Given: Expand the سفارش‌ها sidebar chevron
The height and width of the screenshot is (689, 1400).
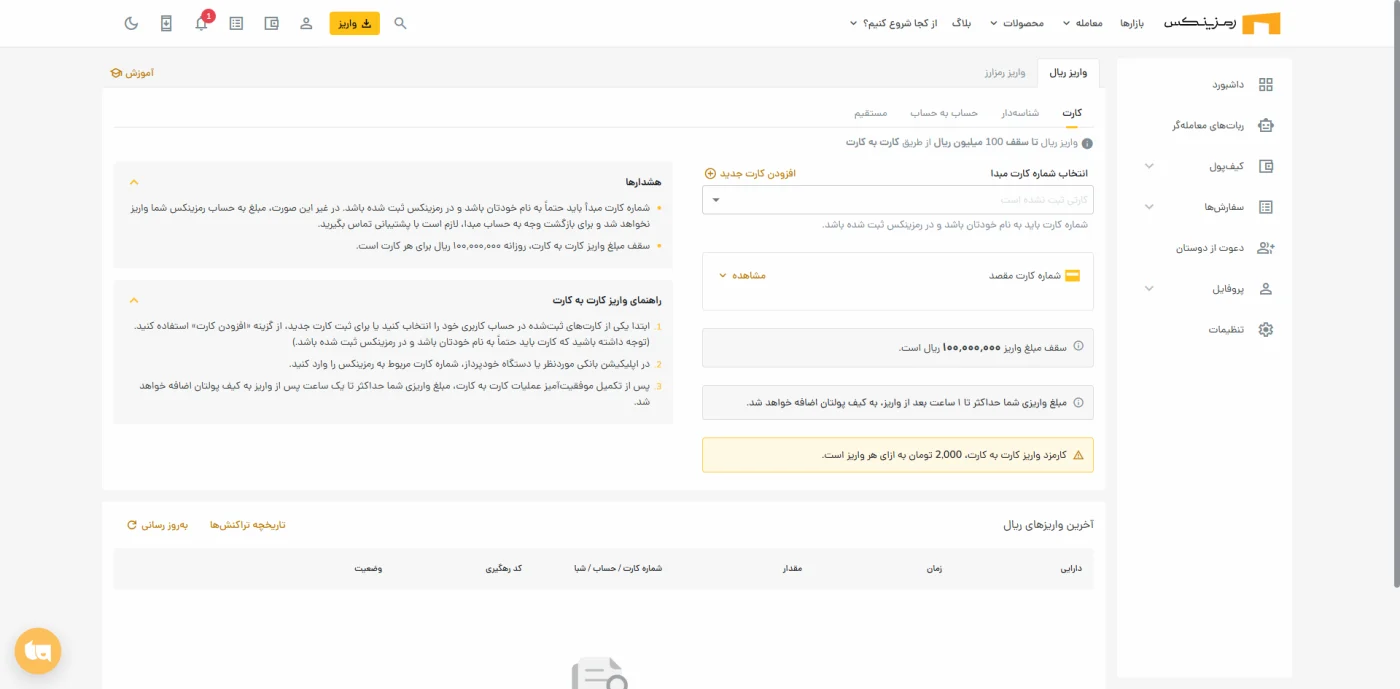Looking at the screenshot, I should click(1149, 207).
